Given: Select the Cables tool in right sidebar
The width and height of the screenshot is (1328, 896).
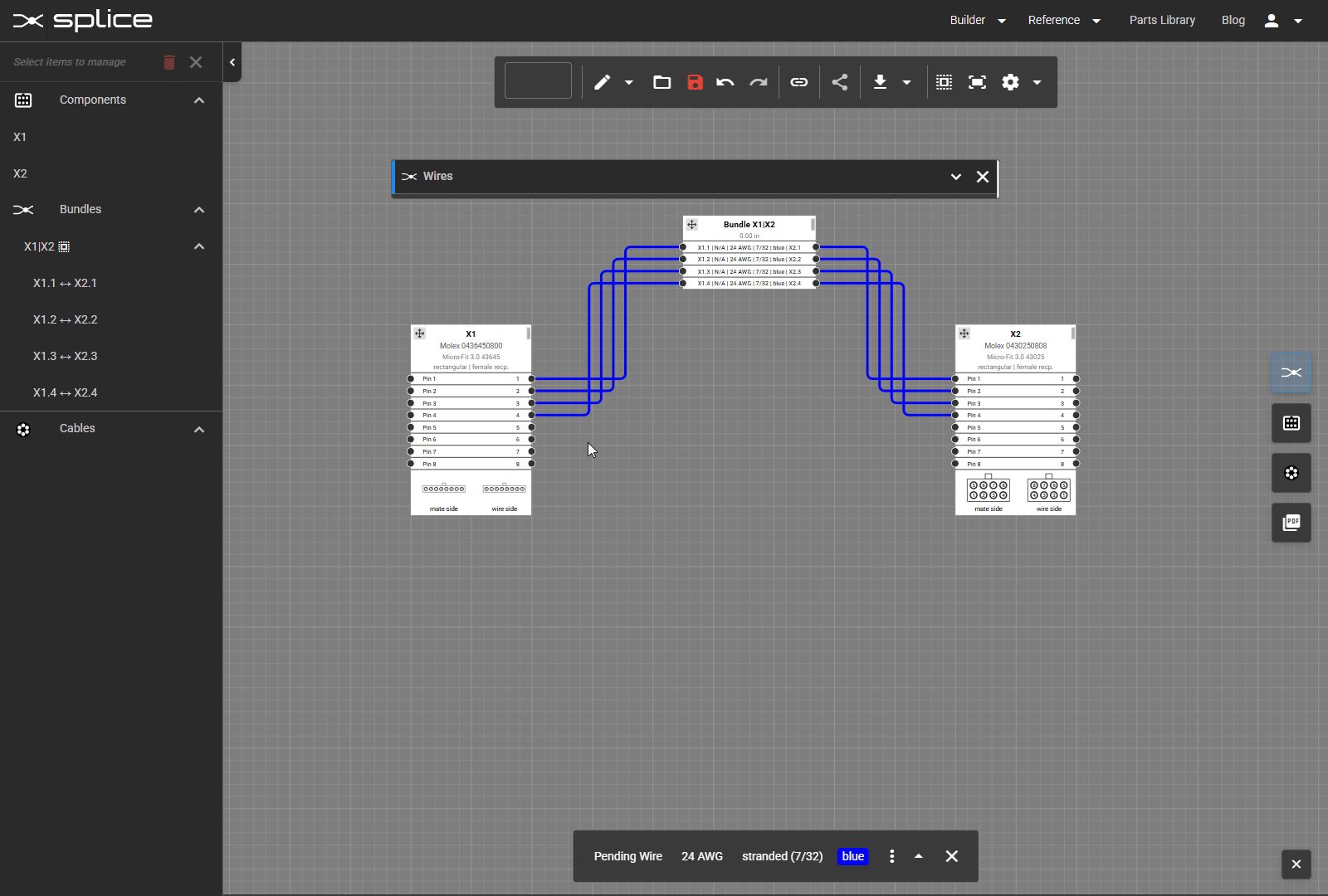Looking at the screenshot, I should 1291,473.
